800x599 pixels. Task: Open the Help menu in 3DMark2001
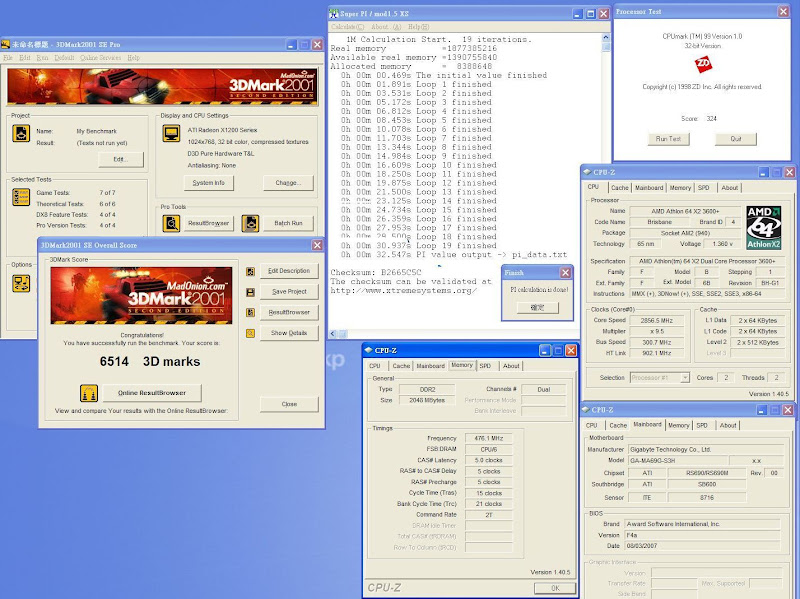tap(134, 58)
